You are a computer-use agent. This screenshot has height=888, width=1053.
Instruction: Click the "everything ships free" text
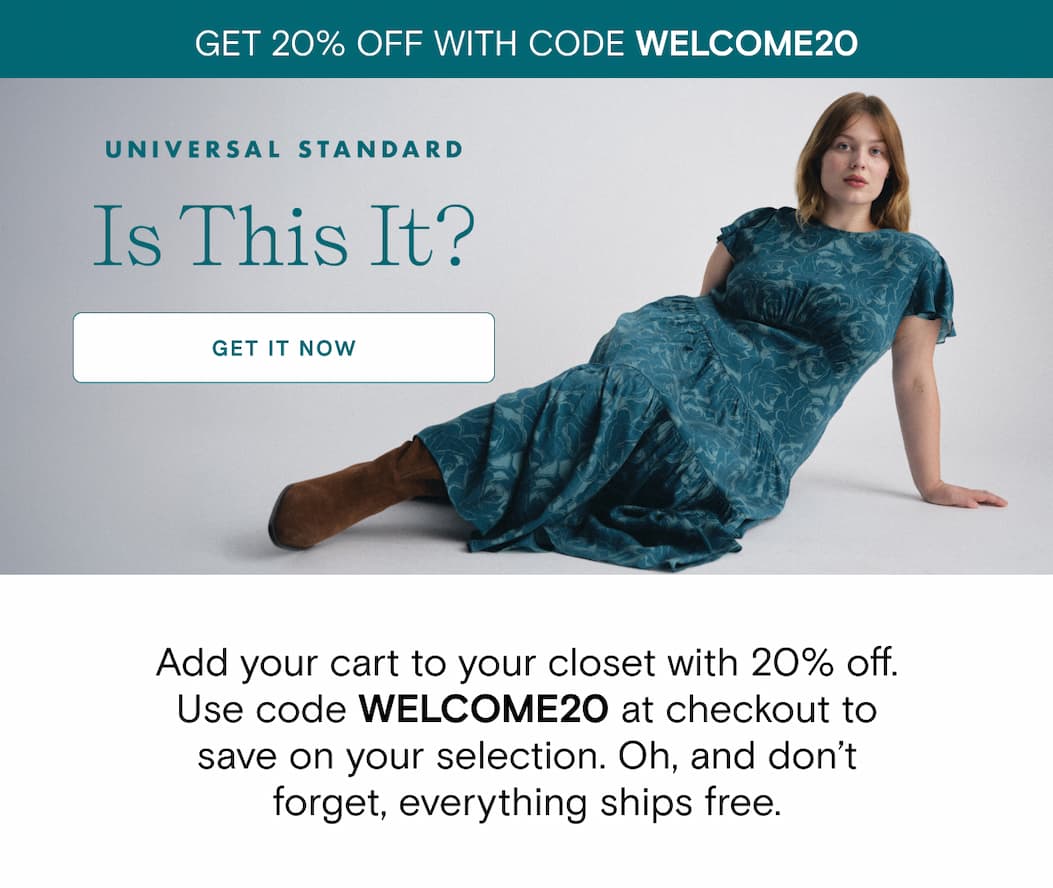point(591,803)
